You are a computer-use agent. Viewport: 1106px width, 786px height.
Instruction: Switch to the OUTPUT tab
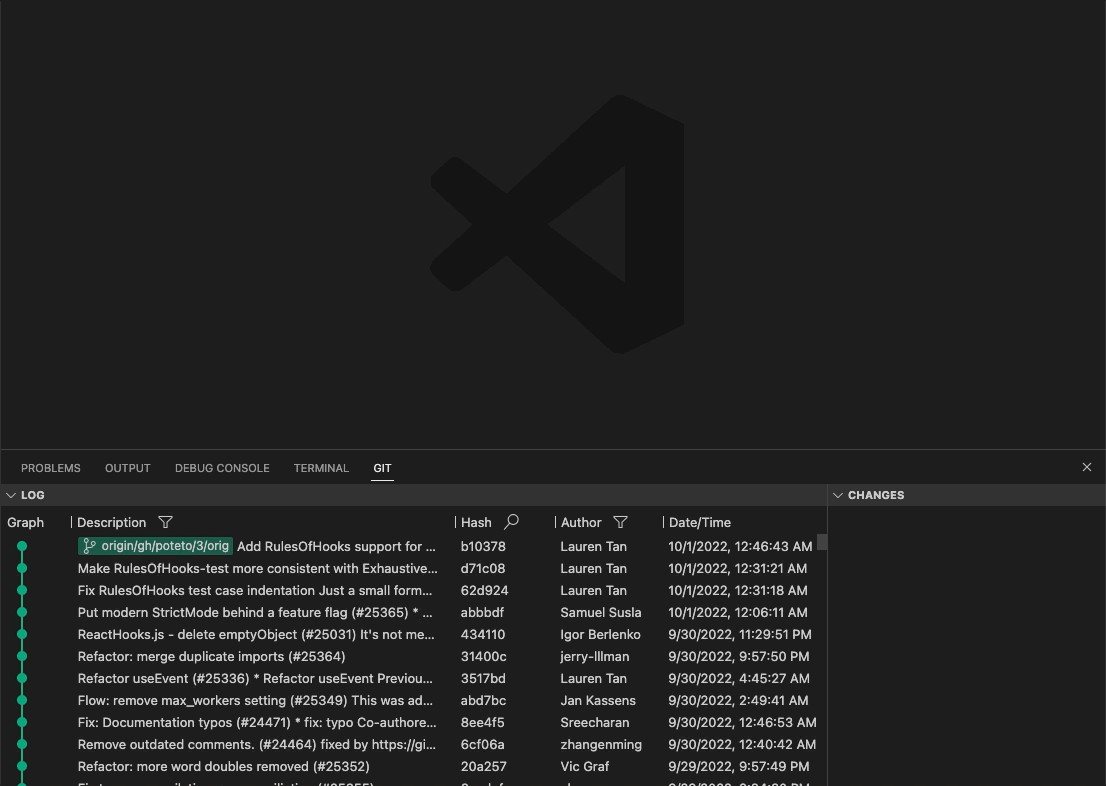click(128, 468)
